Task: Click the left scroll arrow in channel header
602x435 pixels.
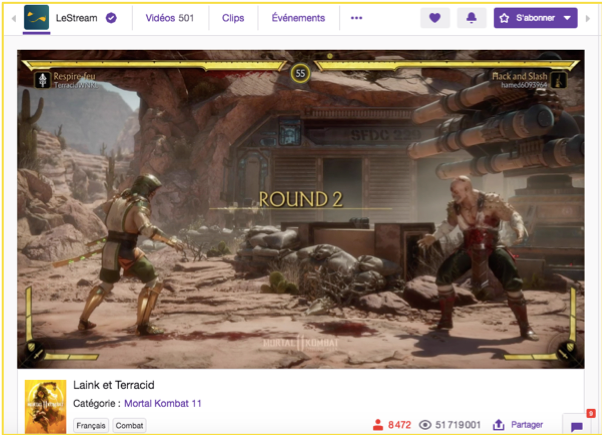Action: point(14,18)
